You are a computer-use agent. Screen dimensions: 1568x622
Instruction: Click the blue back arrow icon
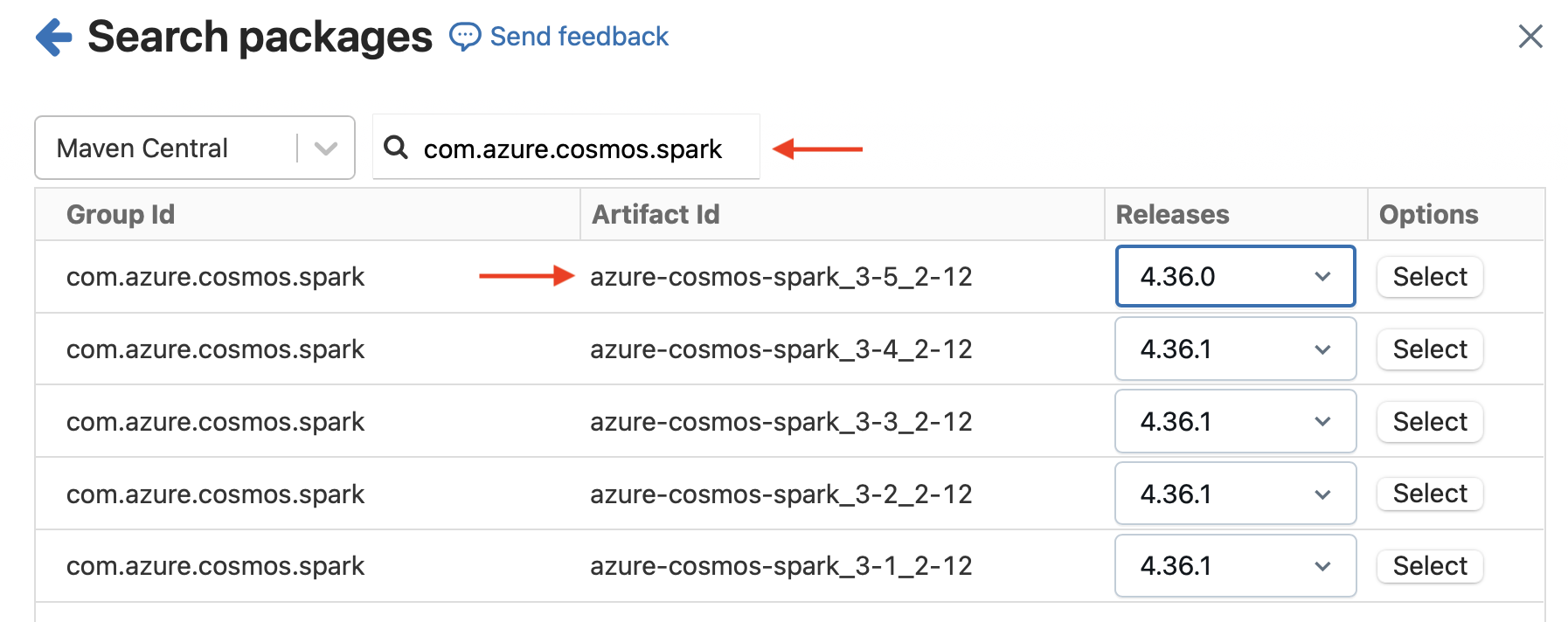54,38
